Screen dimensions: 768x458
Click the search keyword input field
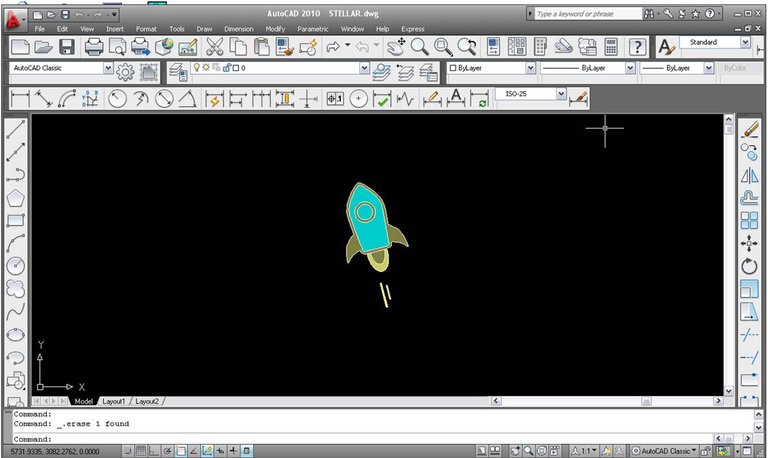[588, 14]
